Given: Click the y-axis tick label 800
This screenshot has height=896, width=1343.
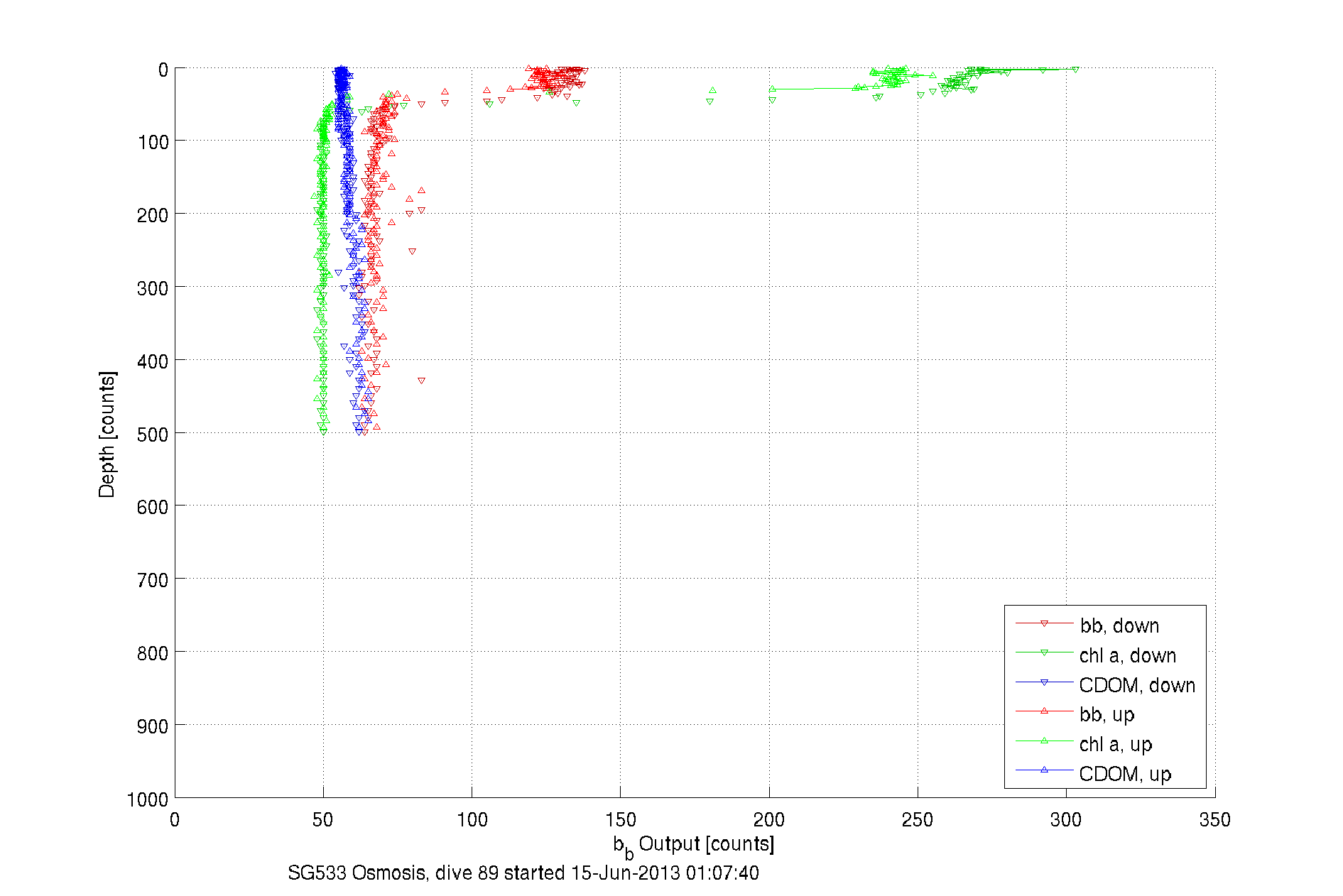Looking at the screenshot, I should (153, 653).
